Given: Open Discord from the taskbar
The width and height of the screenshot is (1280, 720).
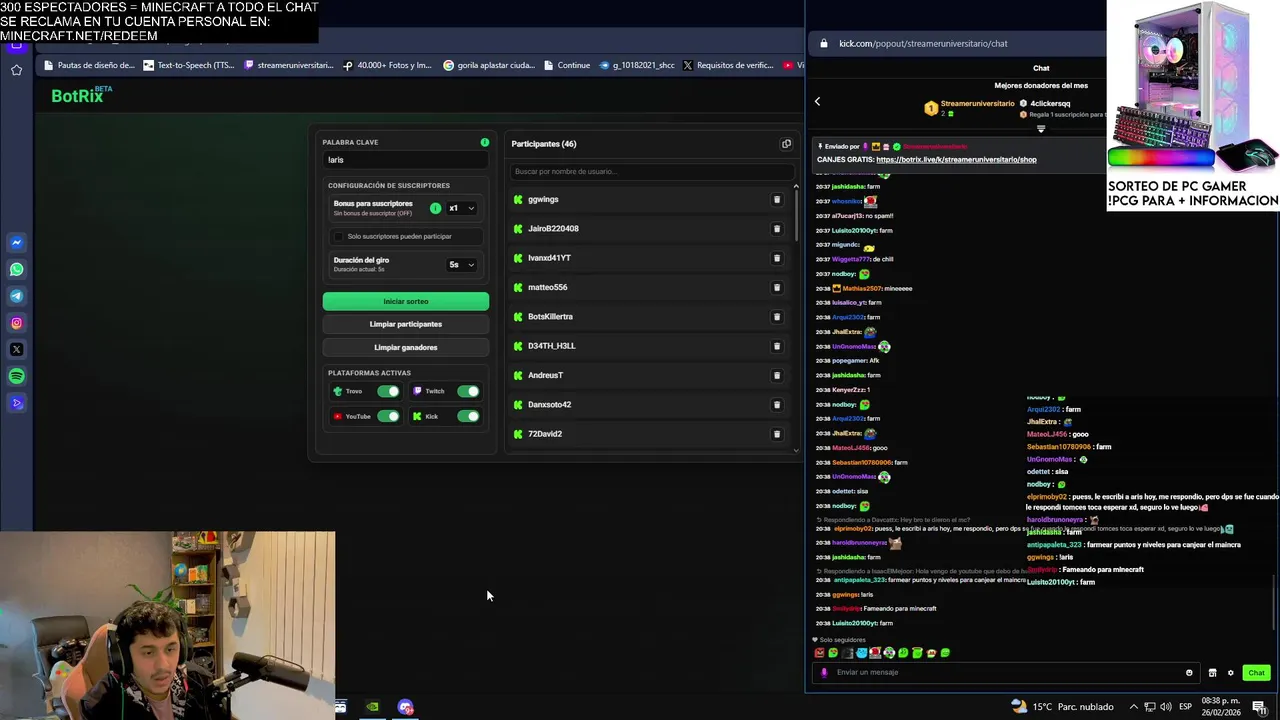Looking at the screenshot, I should point(405,707).
